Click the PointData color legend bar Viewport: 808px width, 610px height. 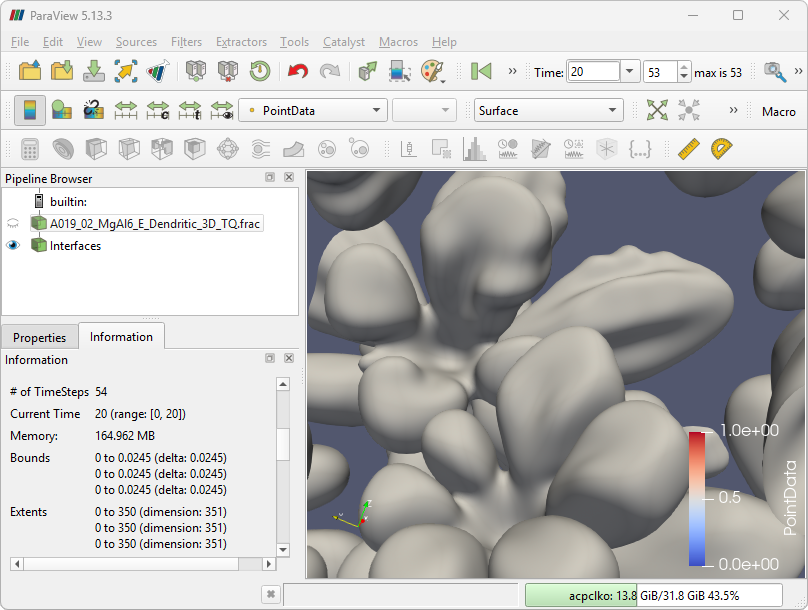[697, 499]
